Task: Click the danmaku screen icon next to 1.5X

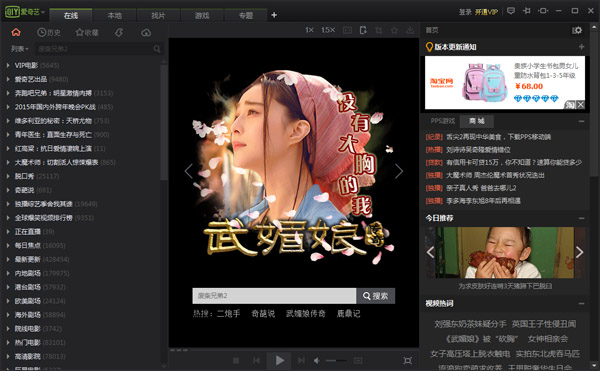Action: [x=347, y=30]
